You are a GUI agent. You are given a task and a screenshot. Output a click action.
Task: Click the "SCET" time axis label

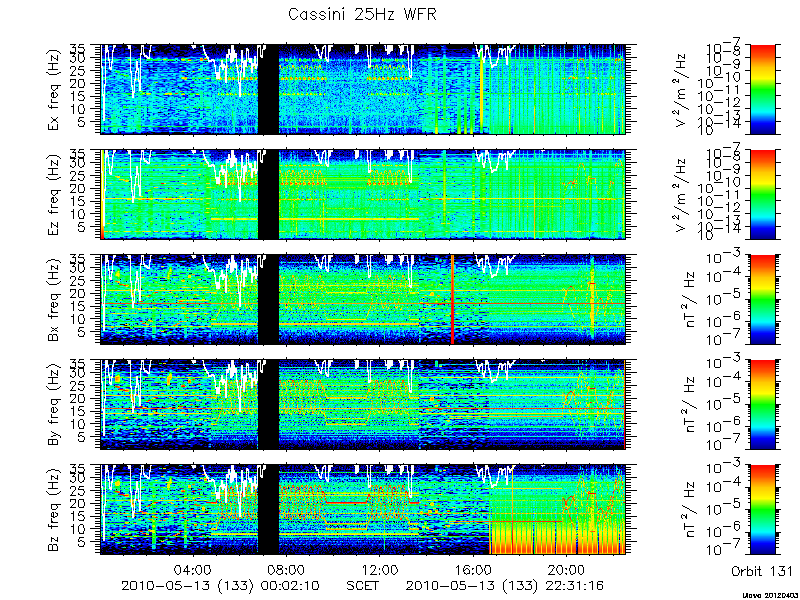(363, 586)
